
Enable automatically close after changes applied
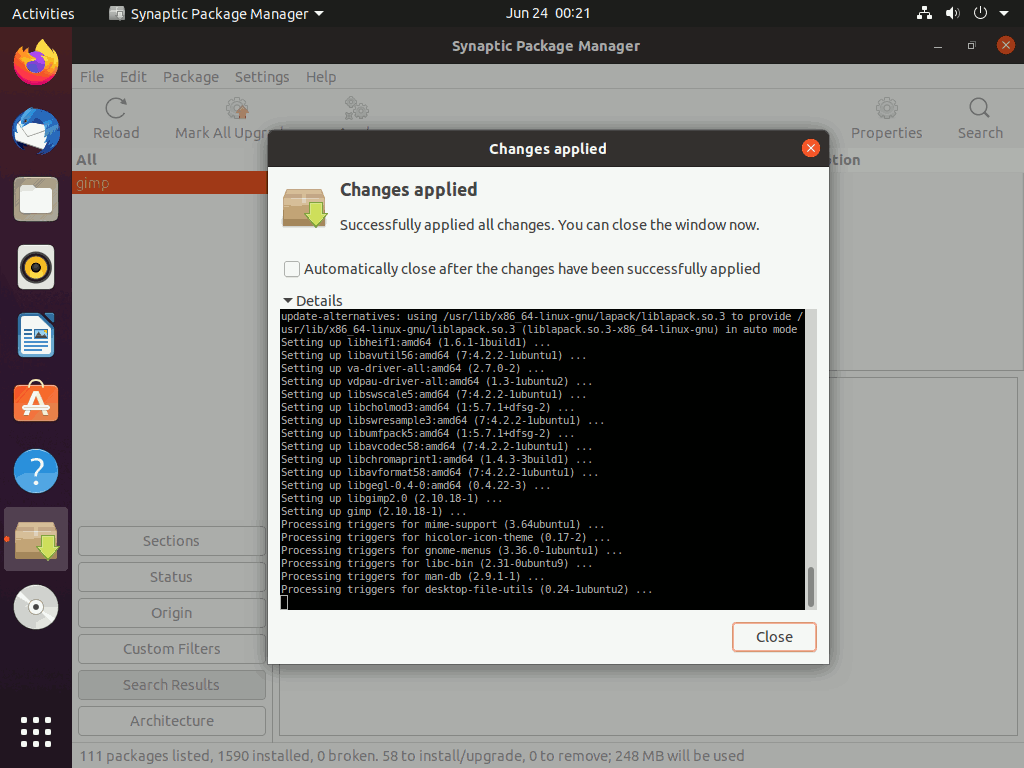pyautogui.click(x=292, y=269)
